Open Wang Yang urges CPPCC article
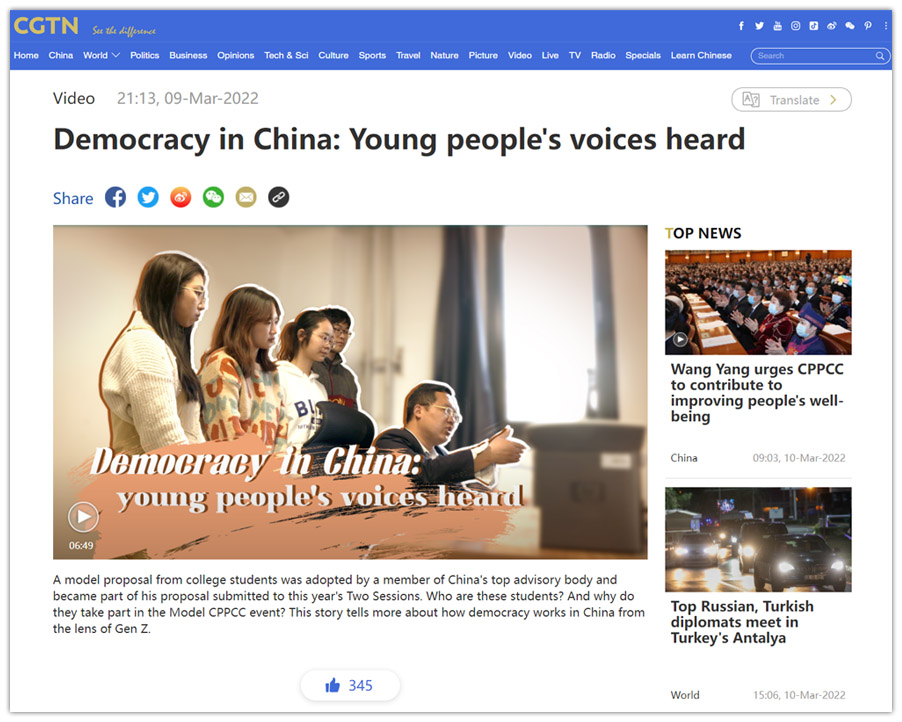 757,392
